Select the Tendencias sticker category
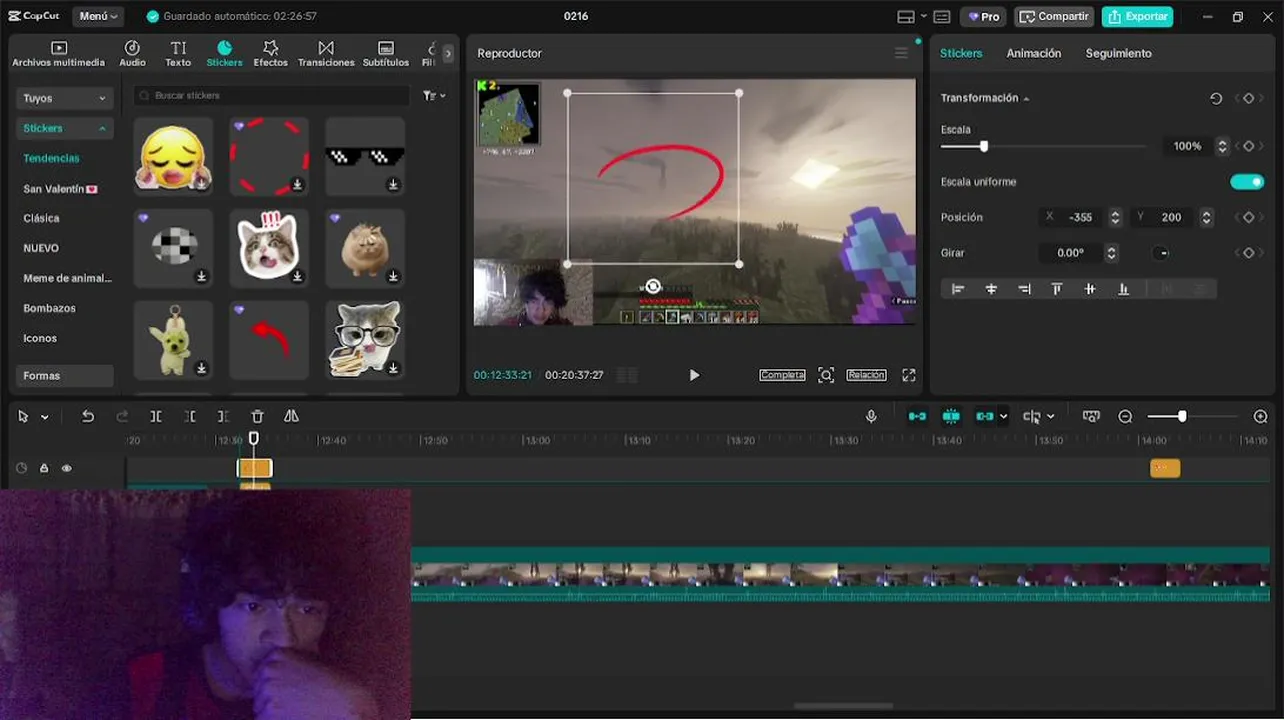1284x720 pixels. (51, 158)
